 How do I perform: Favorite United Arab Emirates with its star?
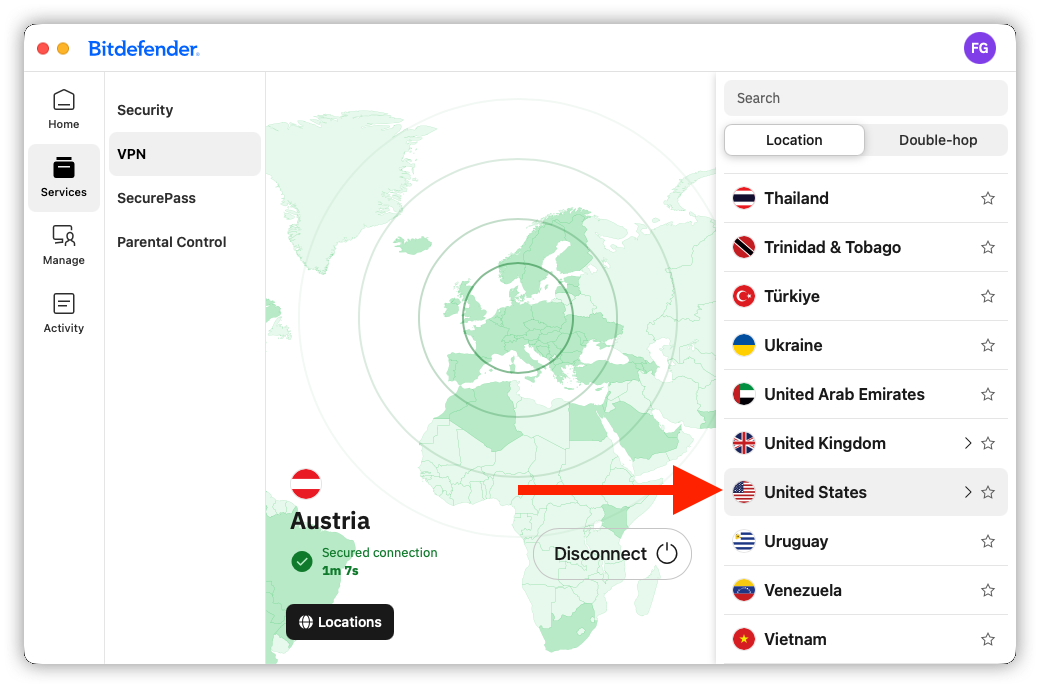(x=988, y=395)
